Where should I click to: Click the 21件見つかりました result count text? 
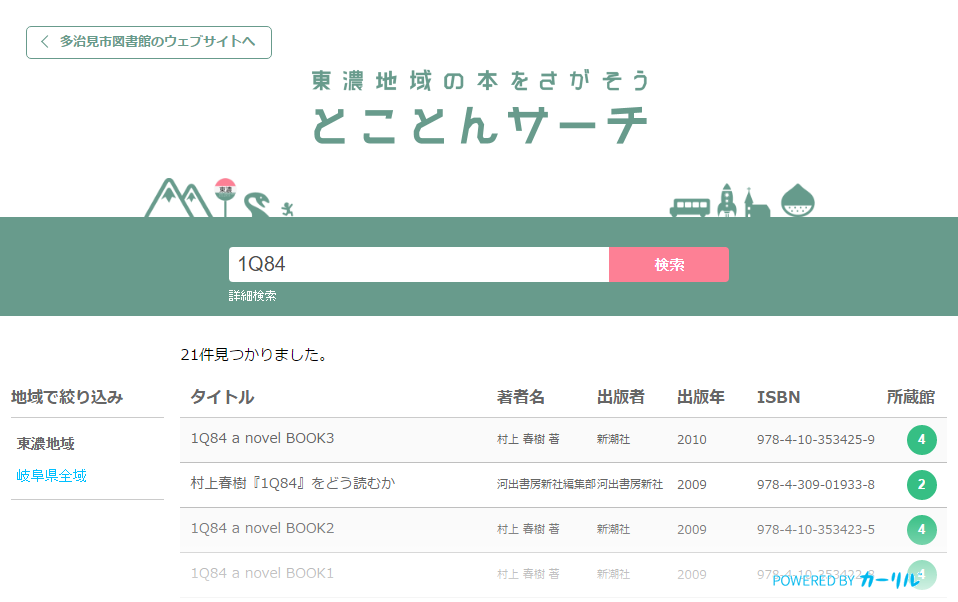tap(254, 354)
